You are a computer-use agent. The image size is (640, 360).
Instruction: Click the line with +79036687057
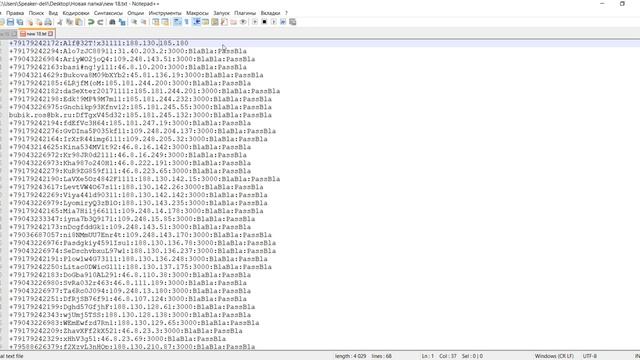140,235
